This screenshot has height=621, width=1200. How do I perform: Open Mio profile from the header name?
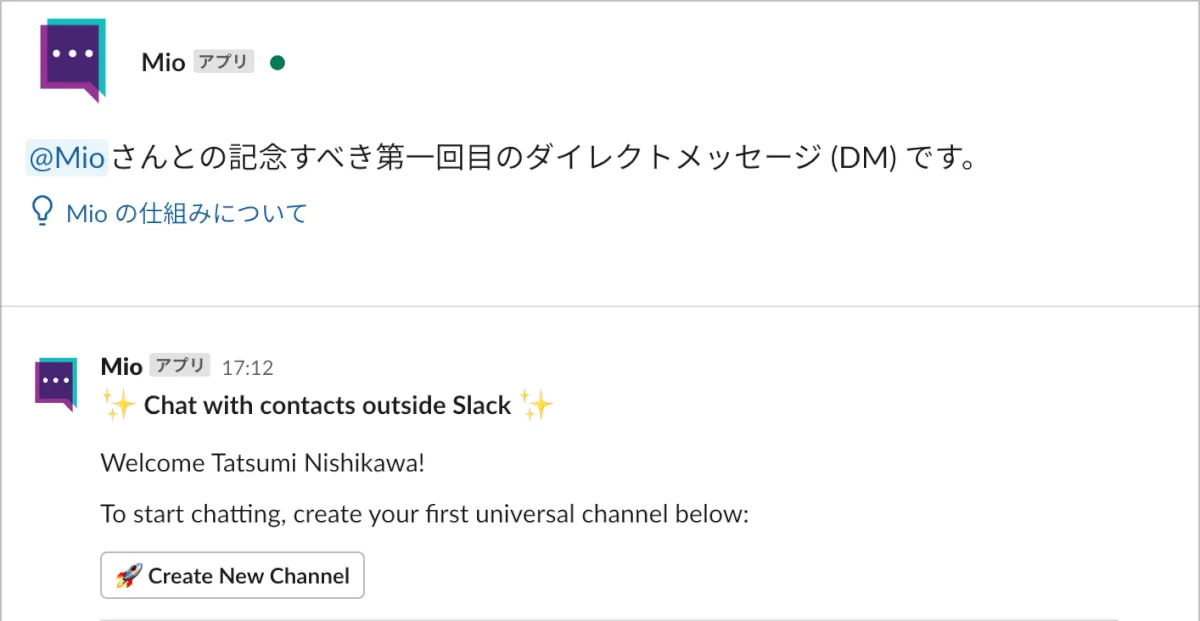click(163, 62)
